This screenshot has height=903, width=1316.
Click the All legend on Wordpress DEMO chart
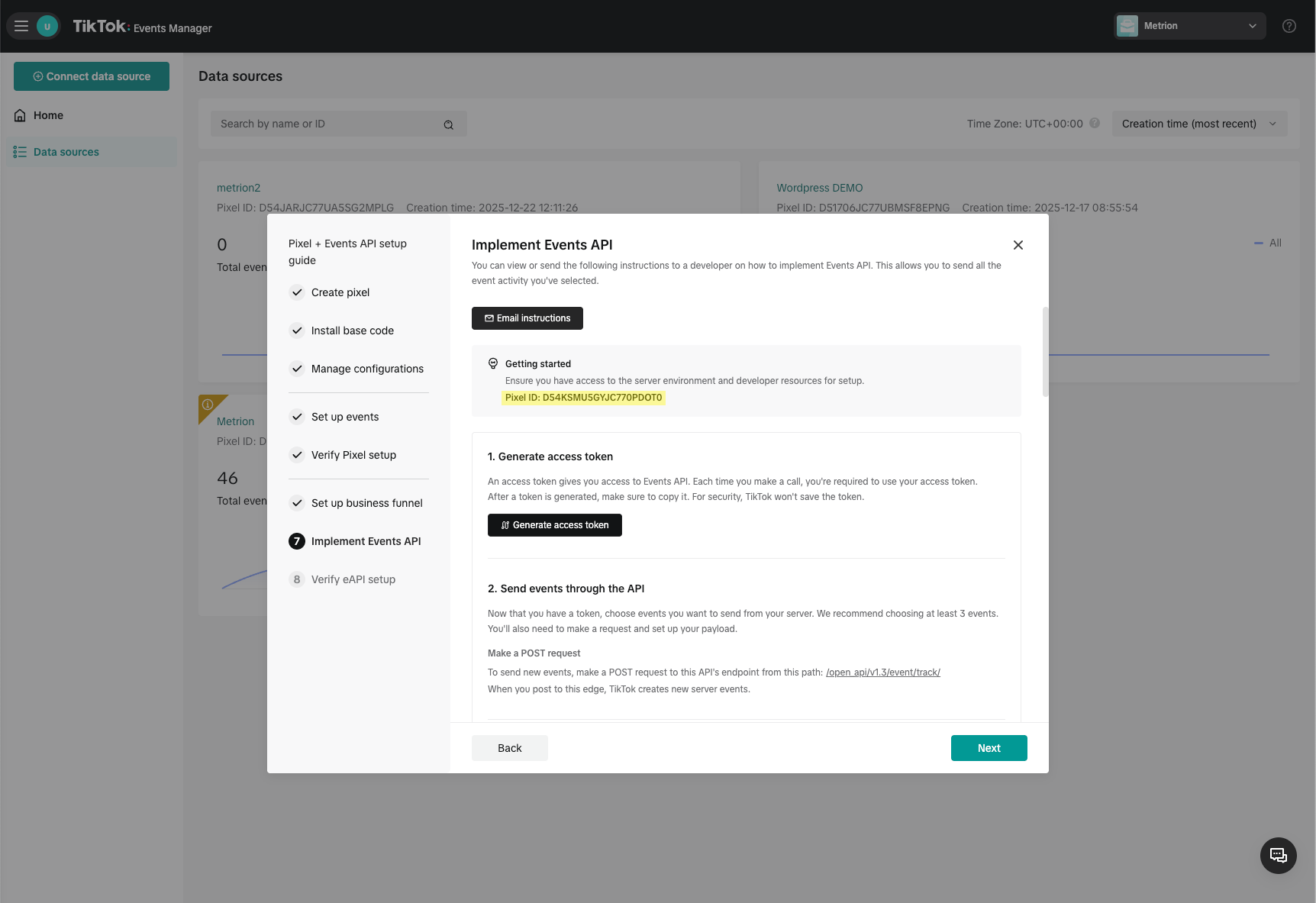[1268, 243]
